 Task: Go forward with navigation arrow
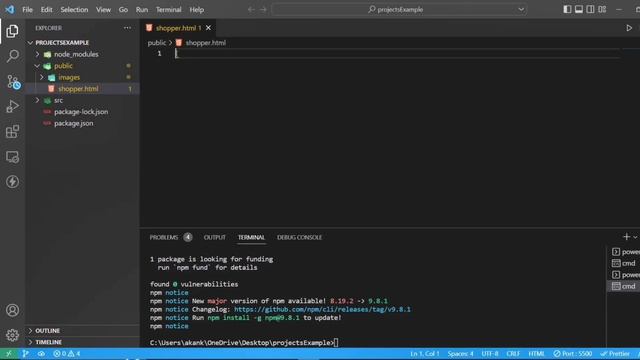tap(263, 9)
